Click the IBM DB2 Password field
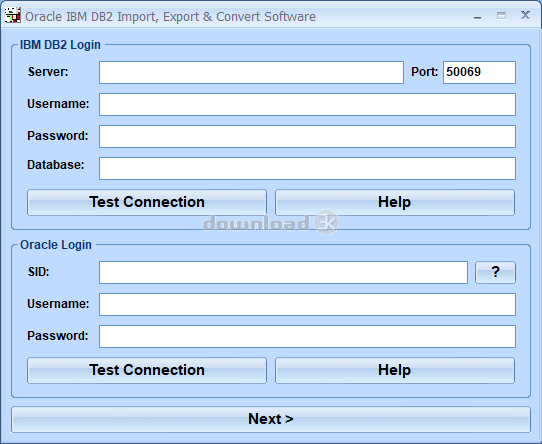This screenshot has width=542, height=444. point(307,136)
